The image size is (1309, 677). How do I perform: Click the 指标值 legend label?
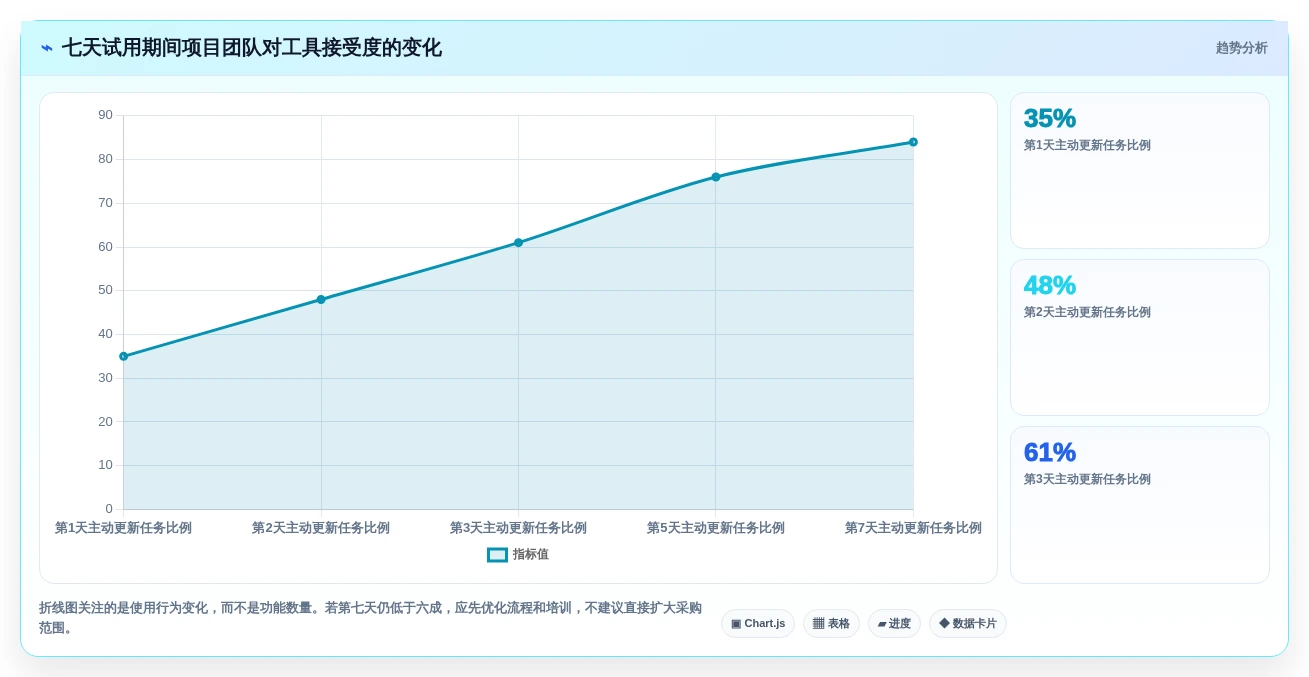[531, 555]
